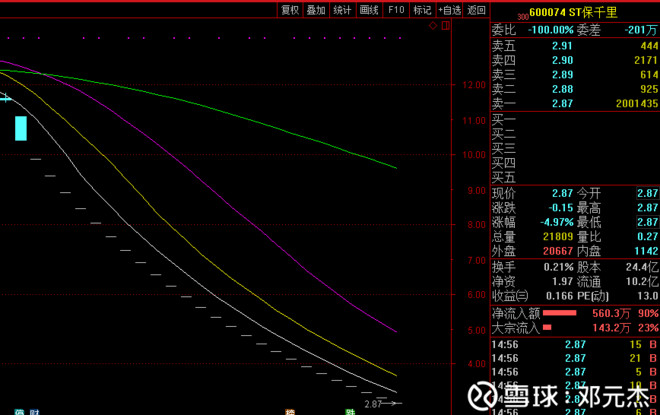The image size is (660, 415).
Task: Click the 143.2万 block inflow amount
Action: point(612,327)
